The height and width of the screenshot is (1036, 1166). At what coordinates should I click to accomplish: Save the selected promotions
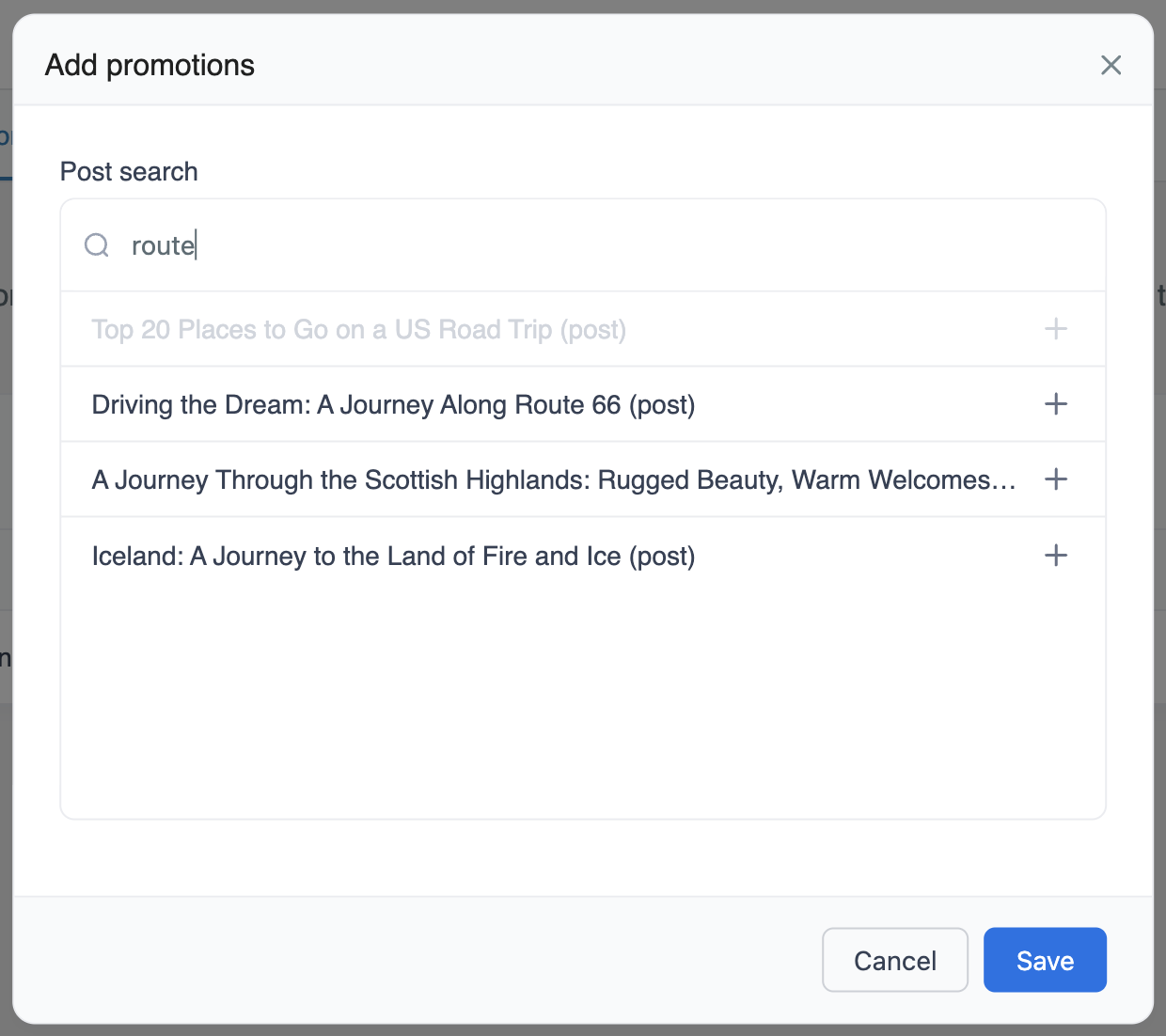pos(1045,960)
